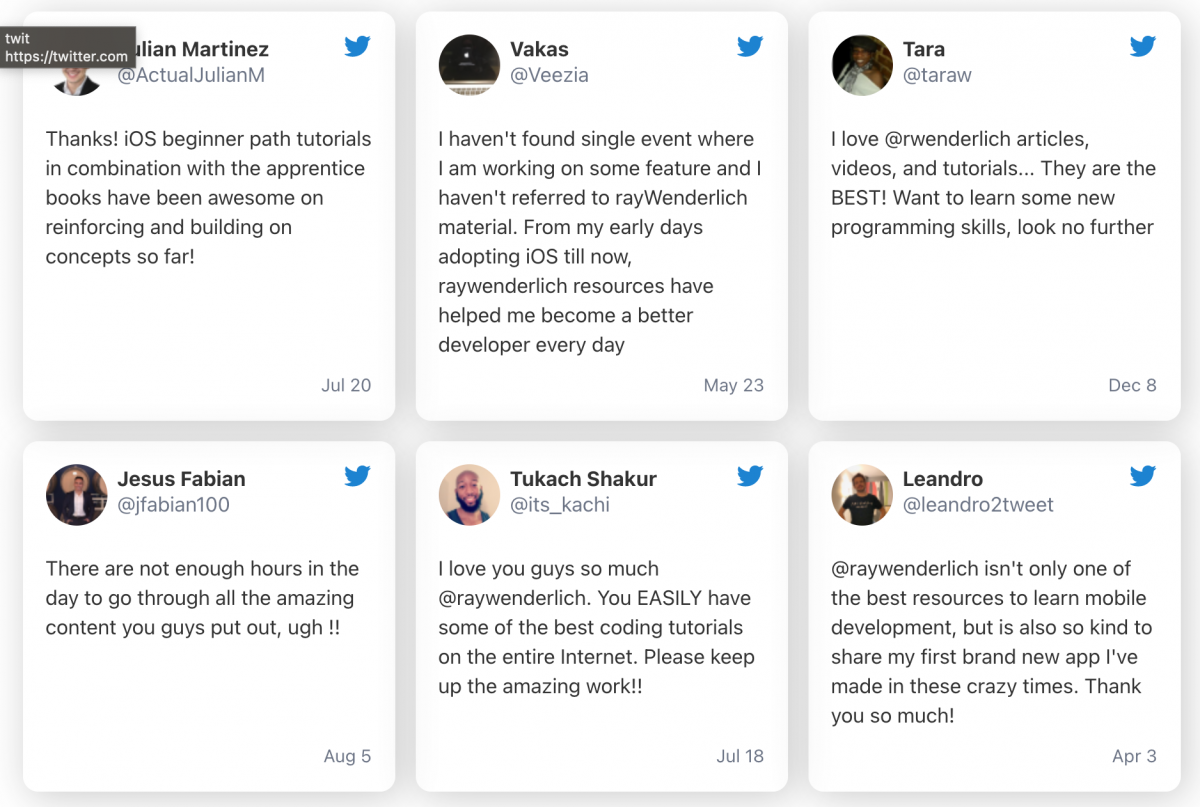
Task: Open Tara's profile avatar
Action: [862, 65]
